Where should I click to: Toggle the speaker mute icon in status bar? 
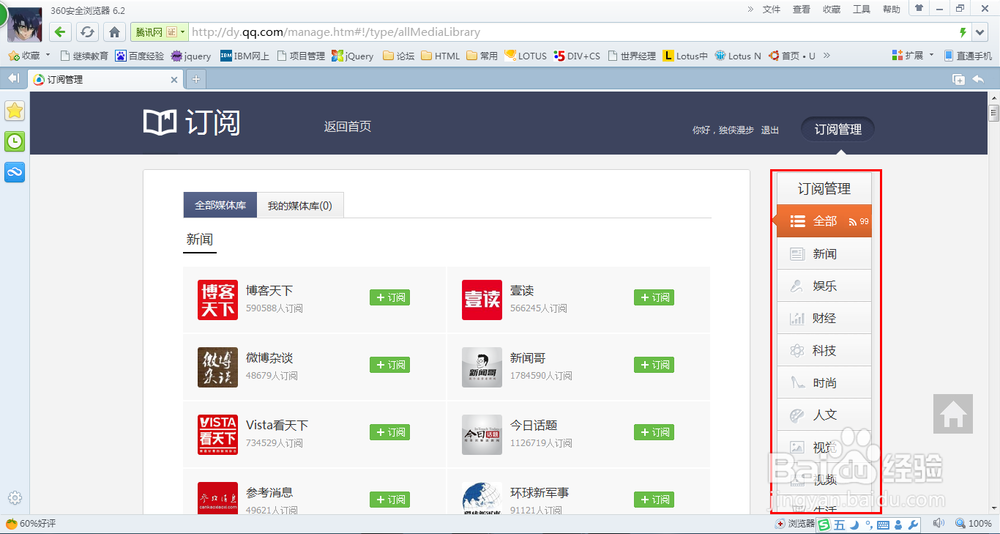tap(937, 524)
